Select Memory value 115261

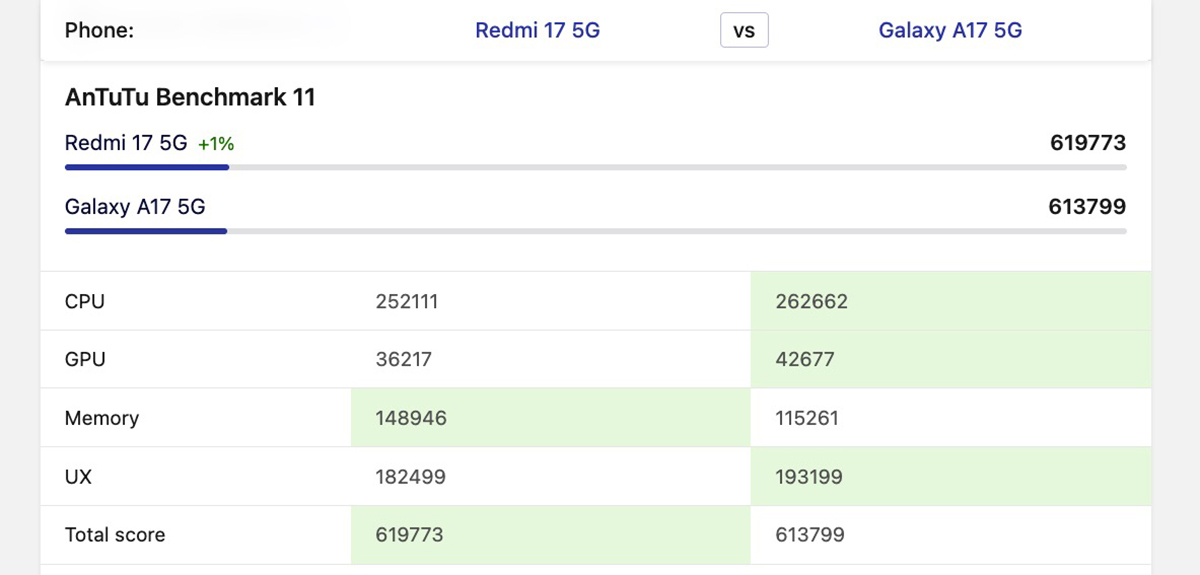click(x=807, y=418)
